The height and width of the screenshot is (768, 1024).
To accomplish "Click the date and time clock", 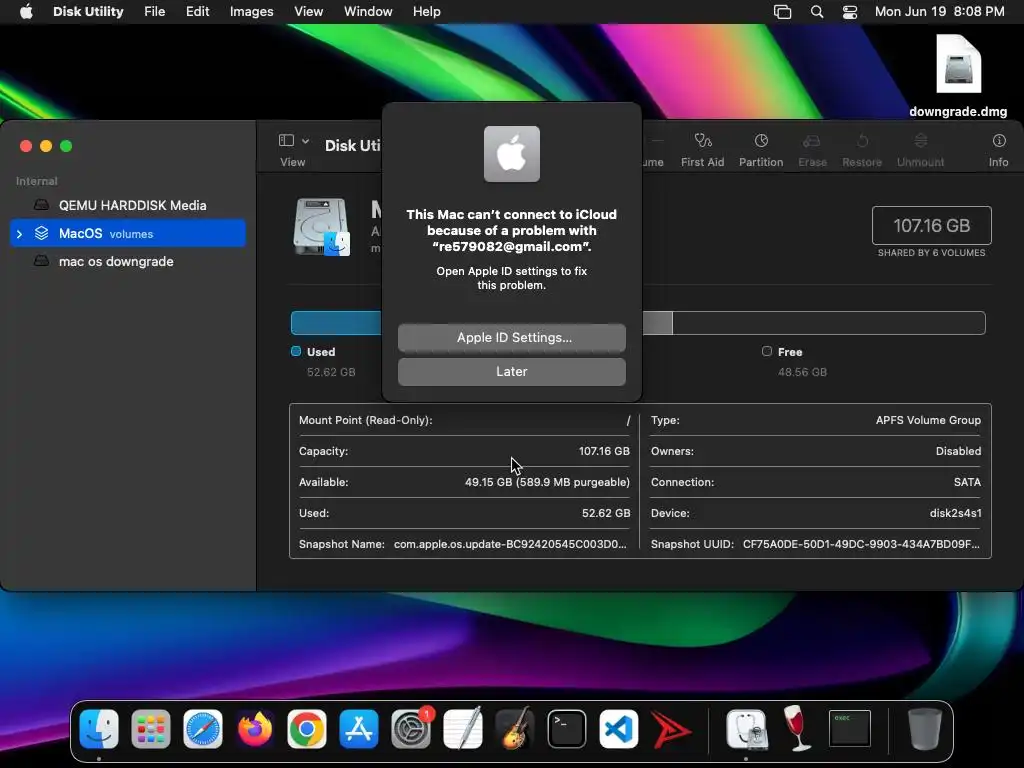I will point(940,12).
